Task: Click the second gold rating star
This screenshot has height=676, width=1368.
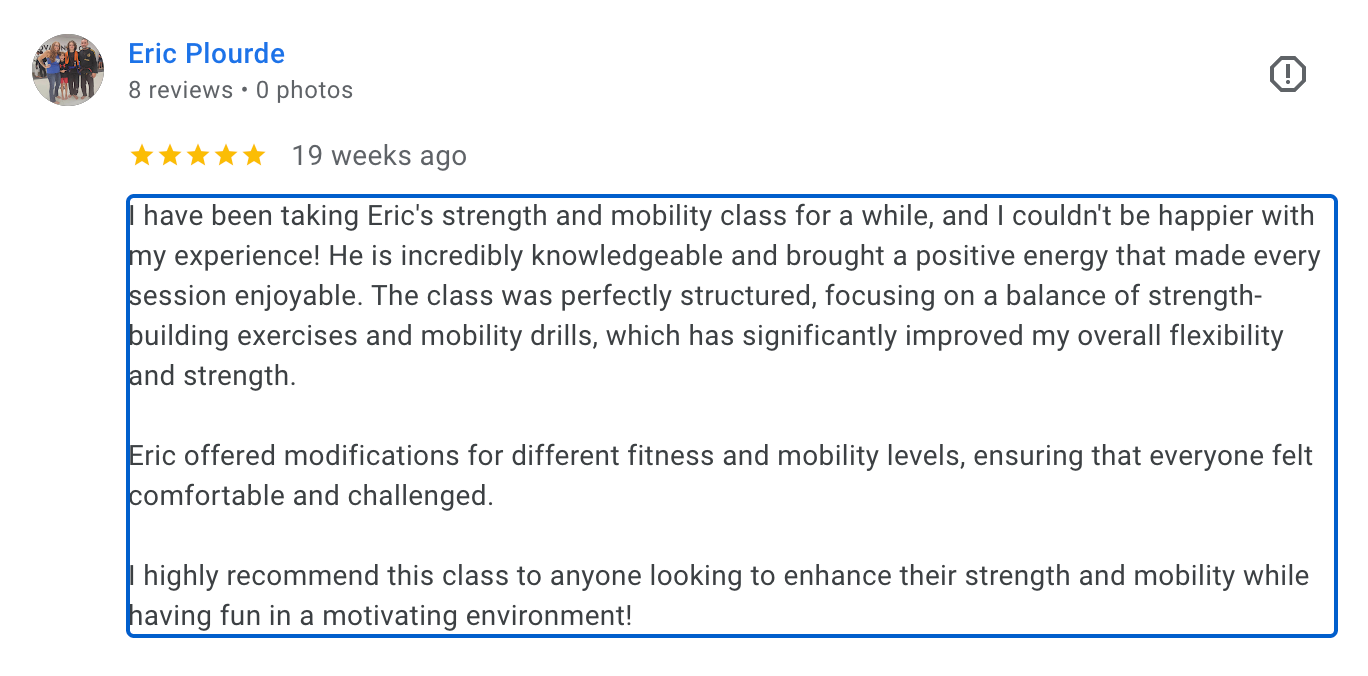Action: [x=170, y=155]
